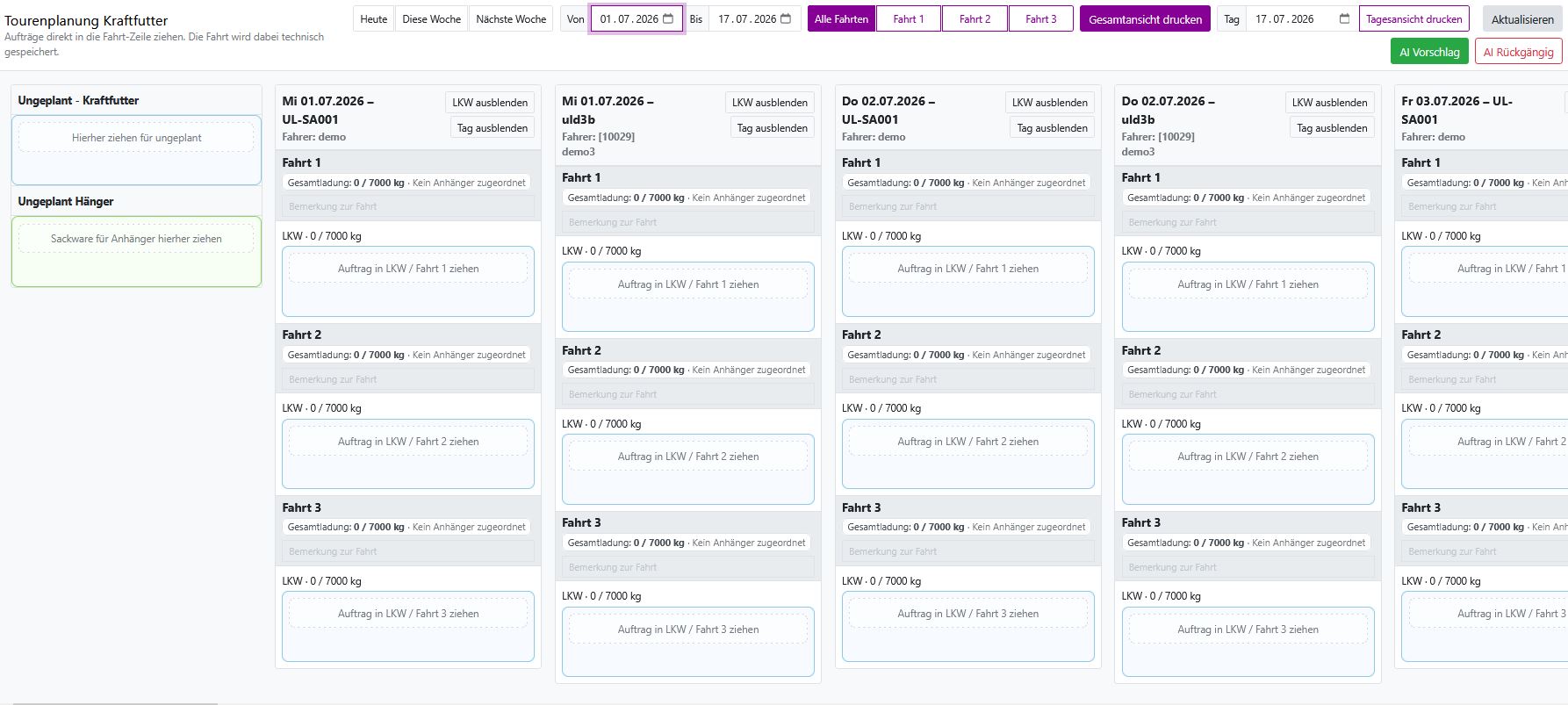Edit Bemerkung zur Fahrt 3, Do UL-SA001 column

coord(968,552)
